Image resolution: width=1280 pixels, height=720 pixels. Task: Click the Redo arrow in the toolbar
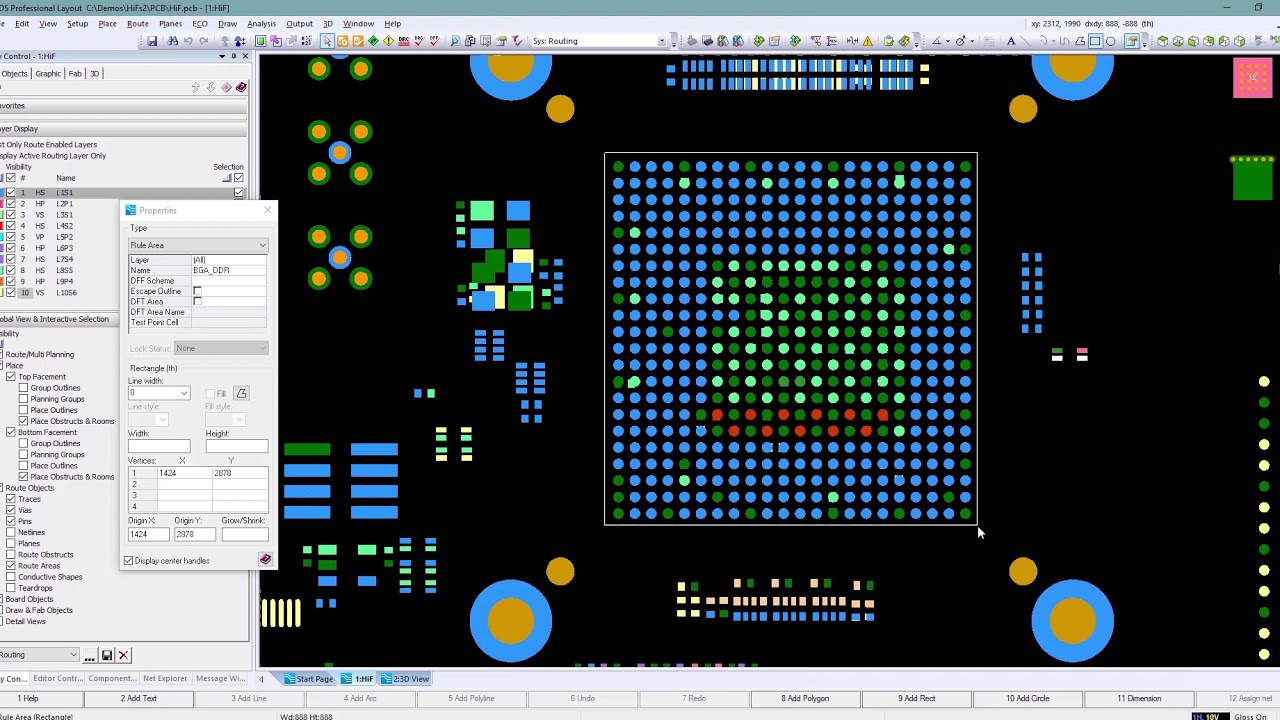point(204,41)
